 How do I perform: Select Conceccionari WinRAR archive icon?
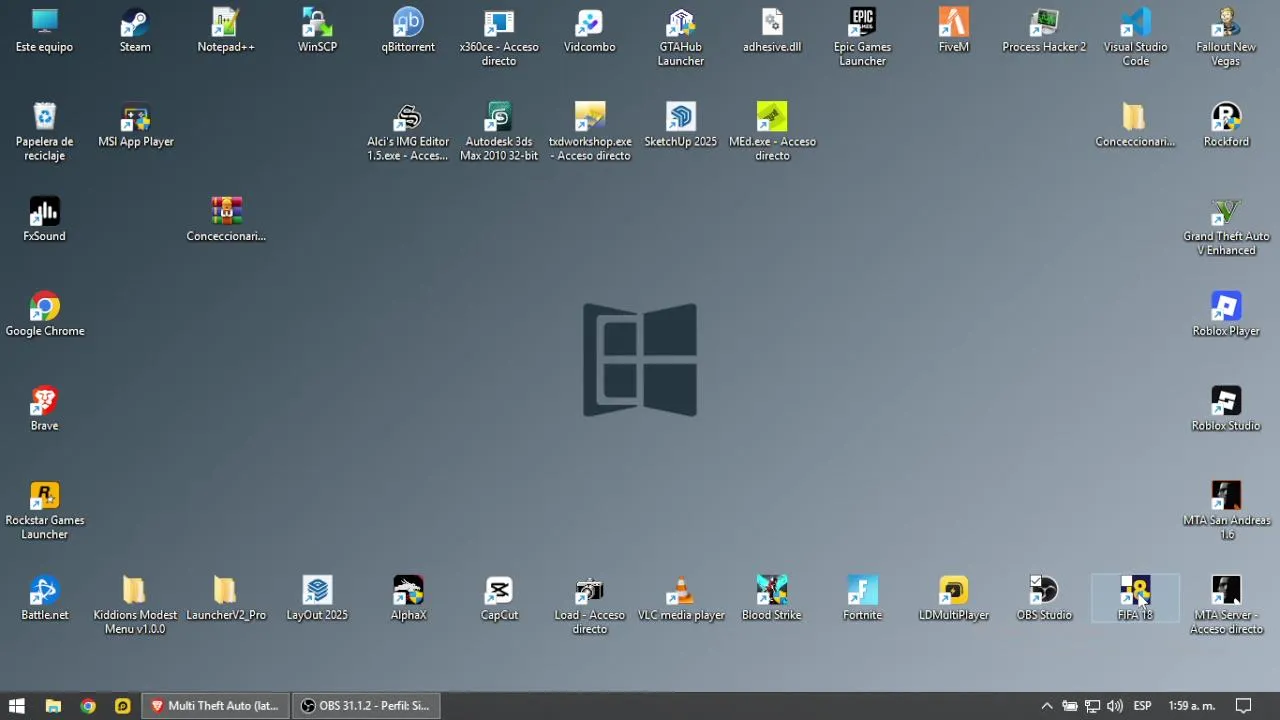pyautogui.click(x=226, y=220)
